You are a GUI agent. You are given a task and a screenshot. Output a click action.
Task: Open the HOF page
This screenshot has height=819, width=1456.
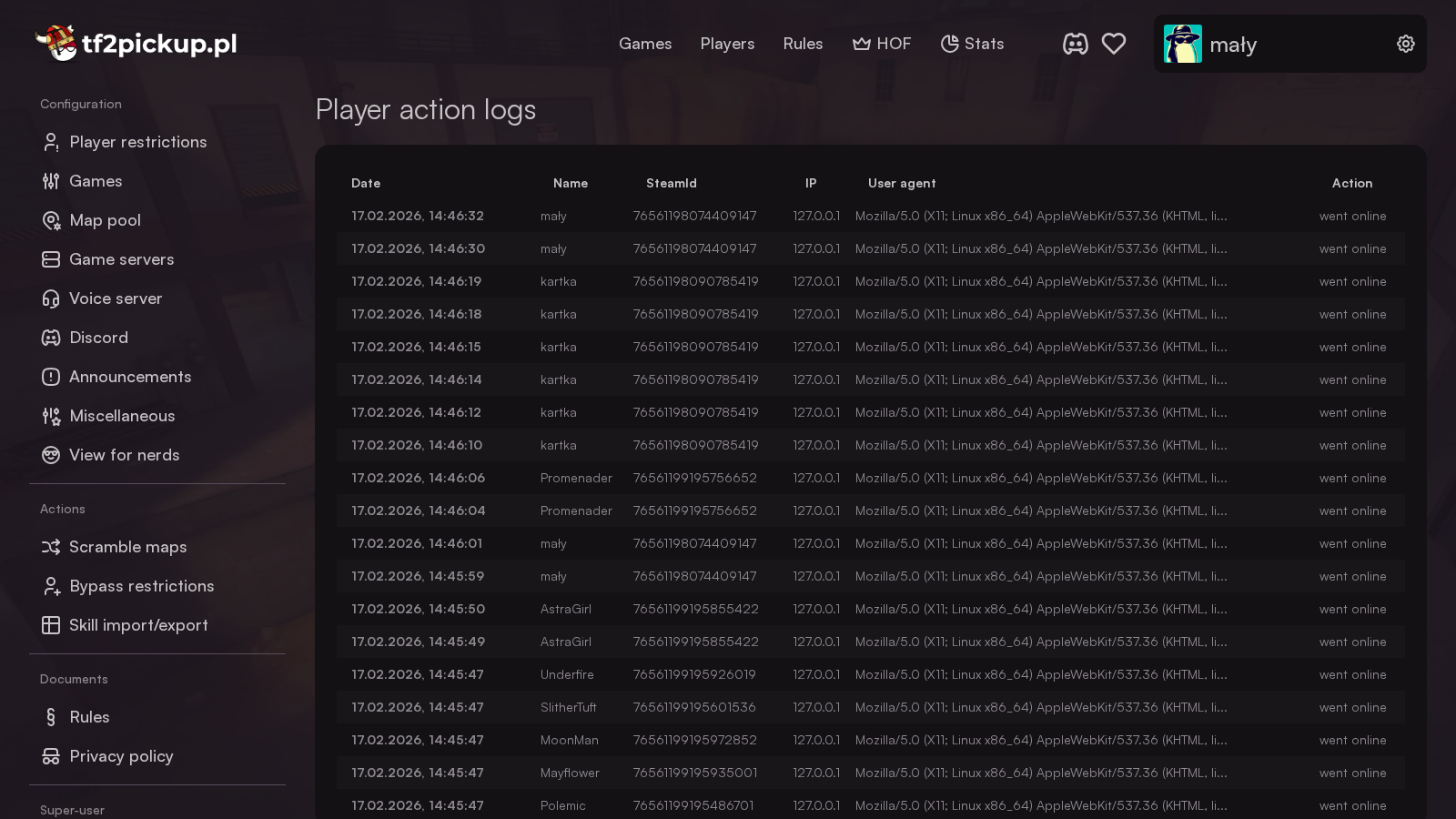[x=882, y=43]
